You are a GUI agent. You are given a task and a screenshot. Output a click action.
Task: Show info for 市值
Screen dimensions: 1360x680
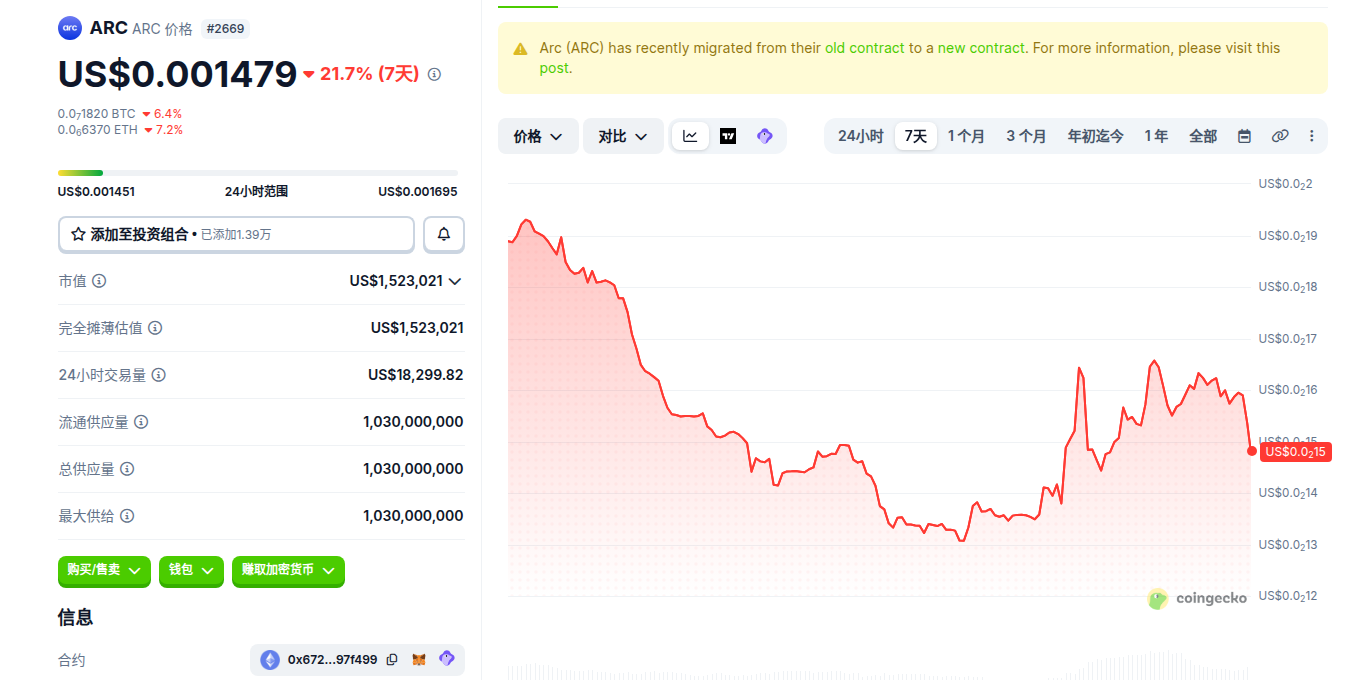(x=99, y=281)
